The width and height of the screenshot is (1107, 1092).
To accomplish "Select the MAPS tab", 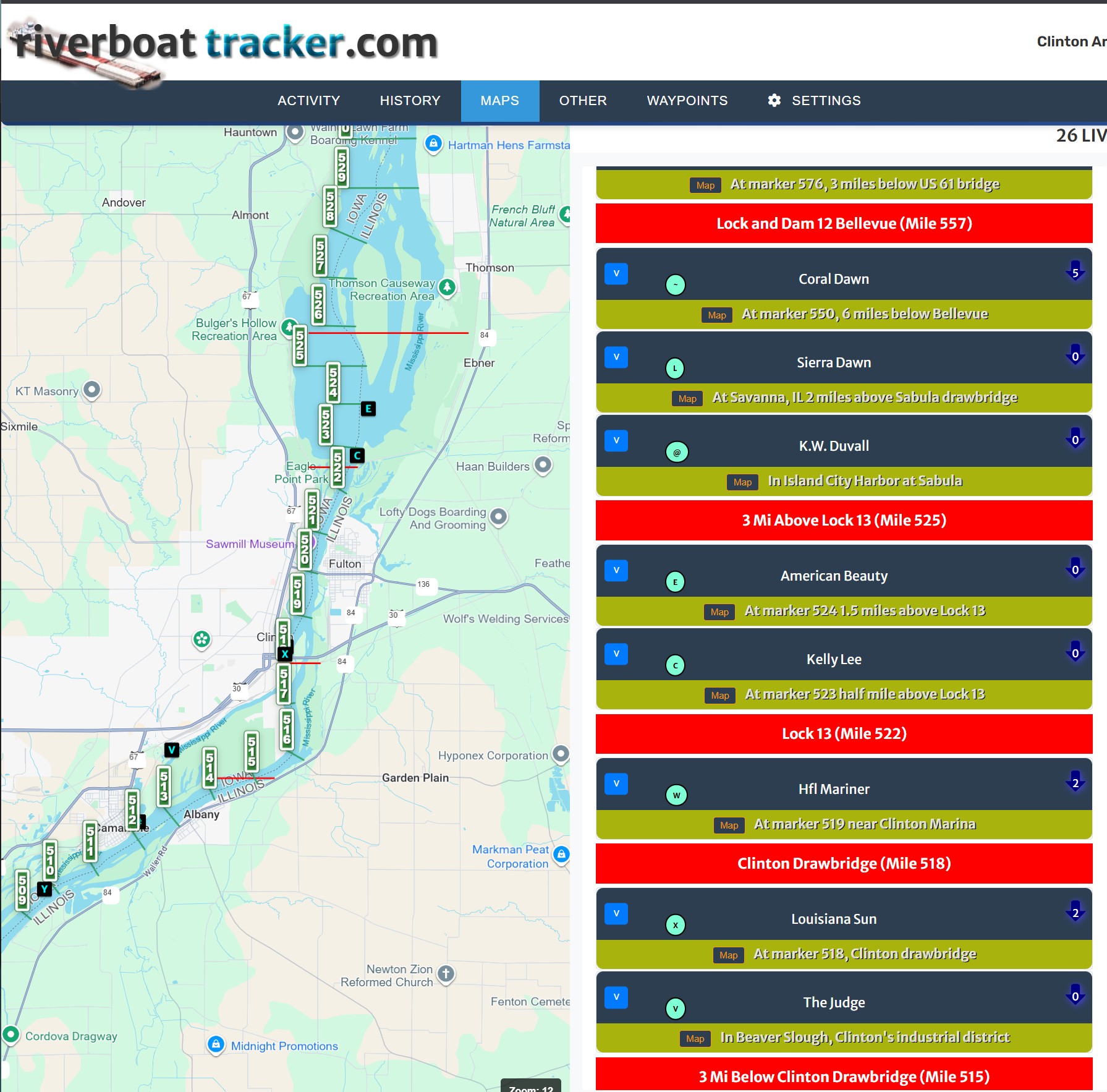I will 500,101.
